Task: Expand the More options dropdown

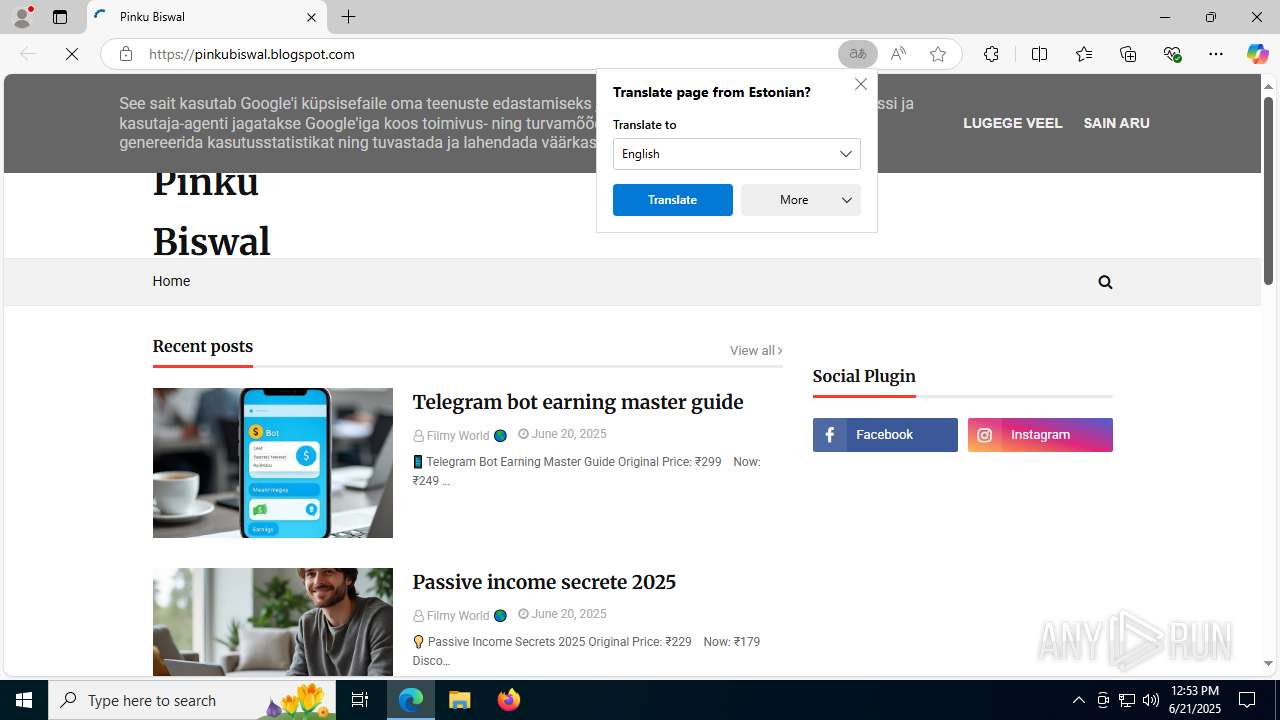Action: pos(801,200)
